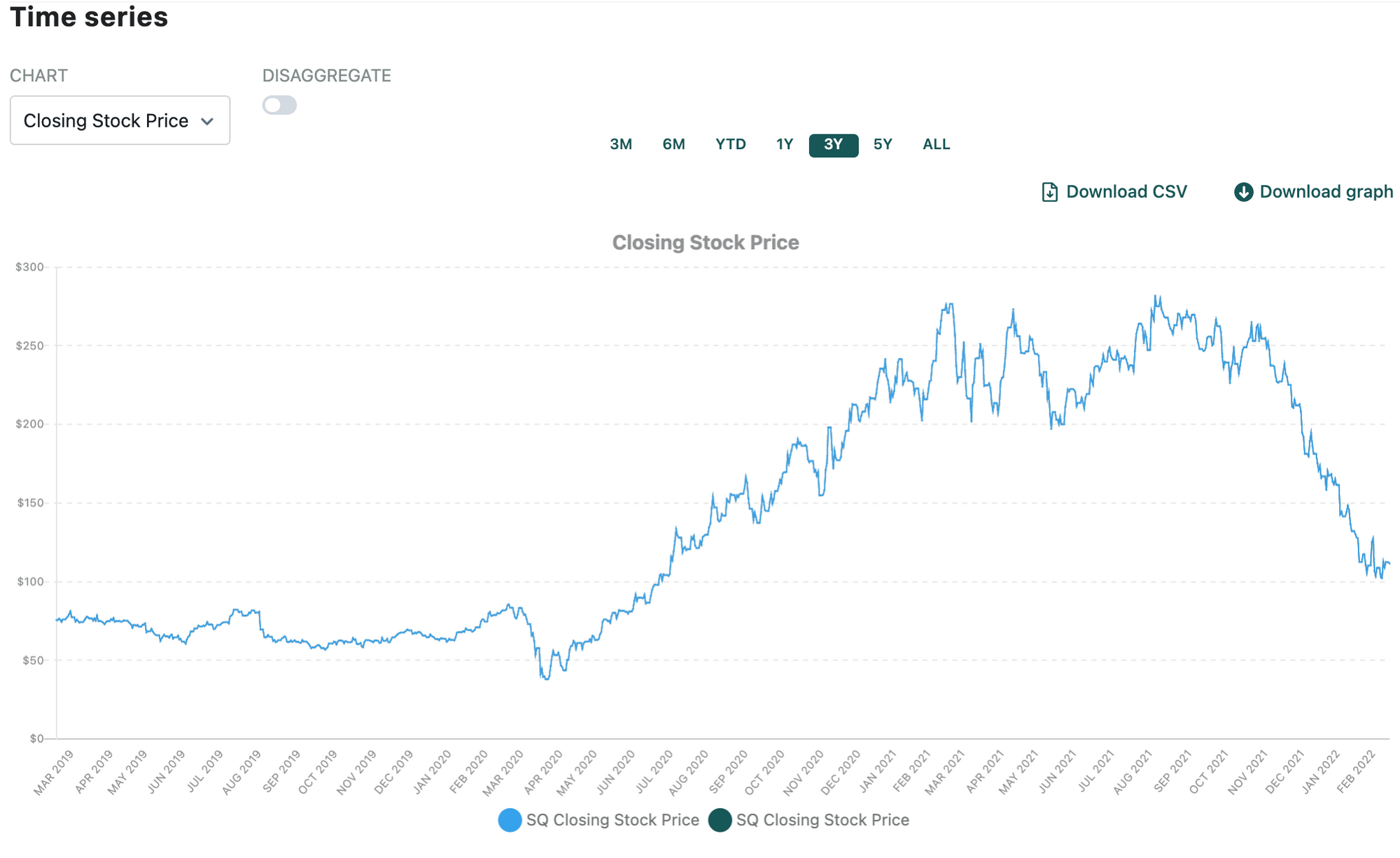Switch to the YTD range
The height and width of the screenshot is (858, 1400).
(730, 144)
